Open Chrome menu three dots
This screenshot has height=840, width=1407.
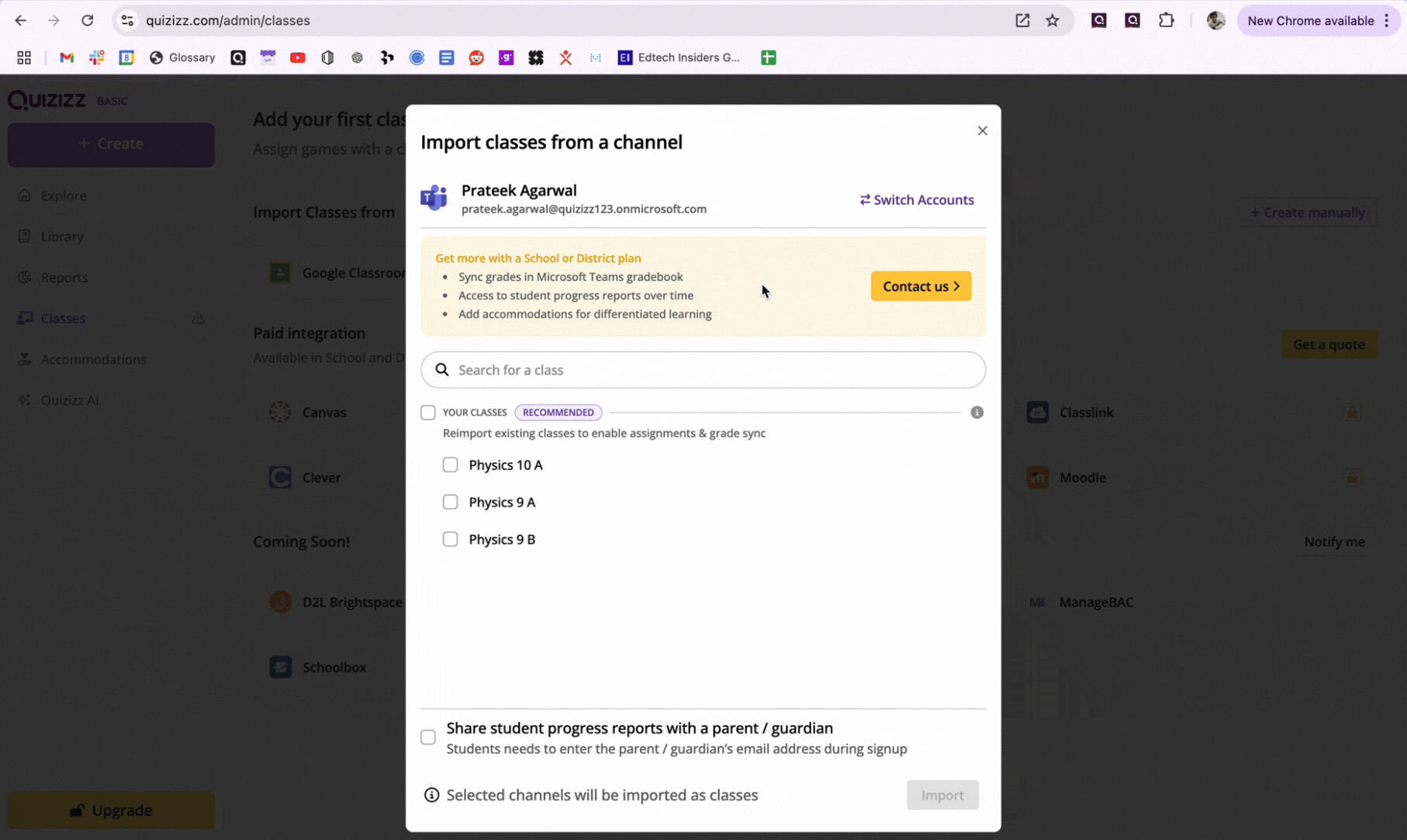coord(1386,21)
